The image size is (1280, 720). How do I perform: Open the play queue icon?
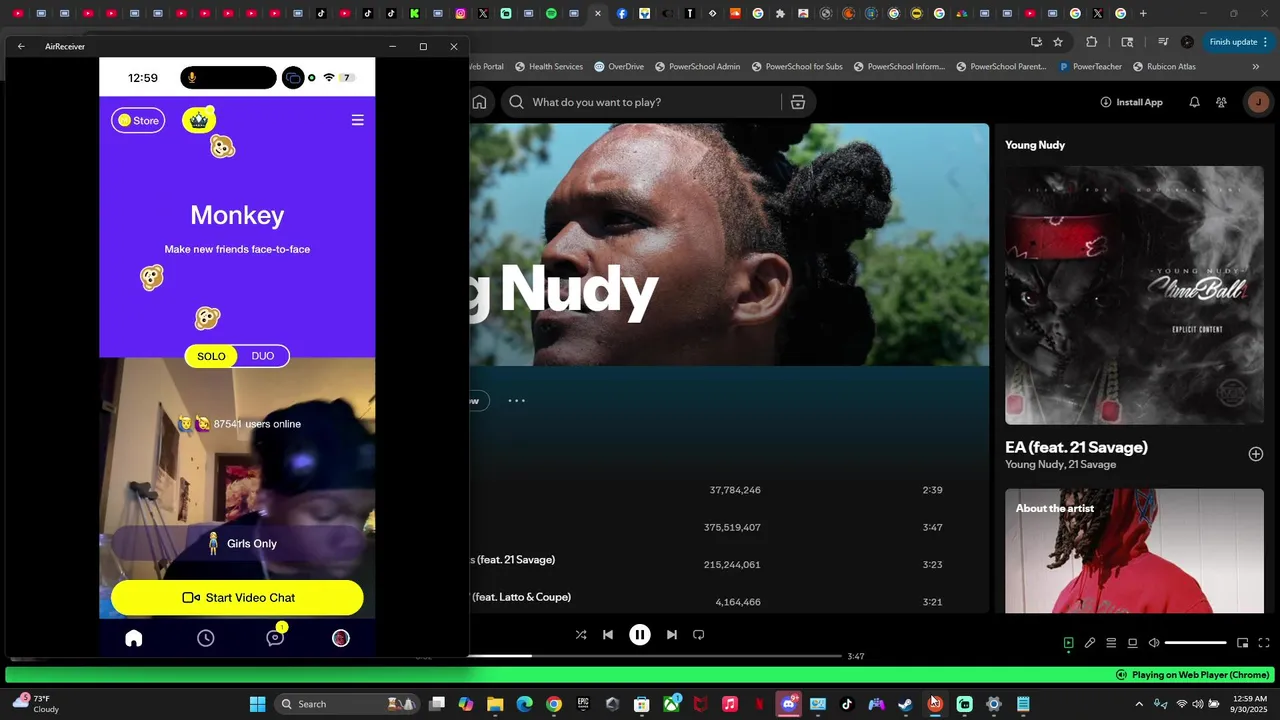coord(1111,643)
